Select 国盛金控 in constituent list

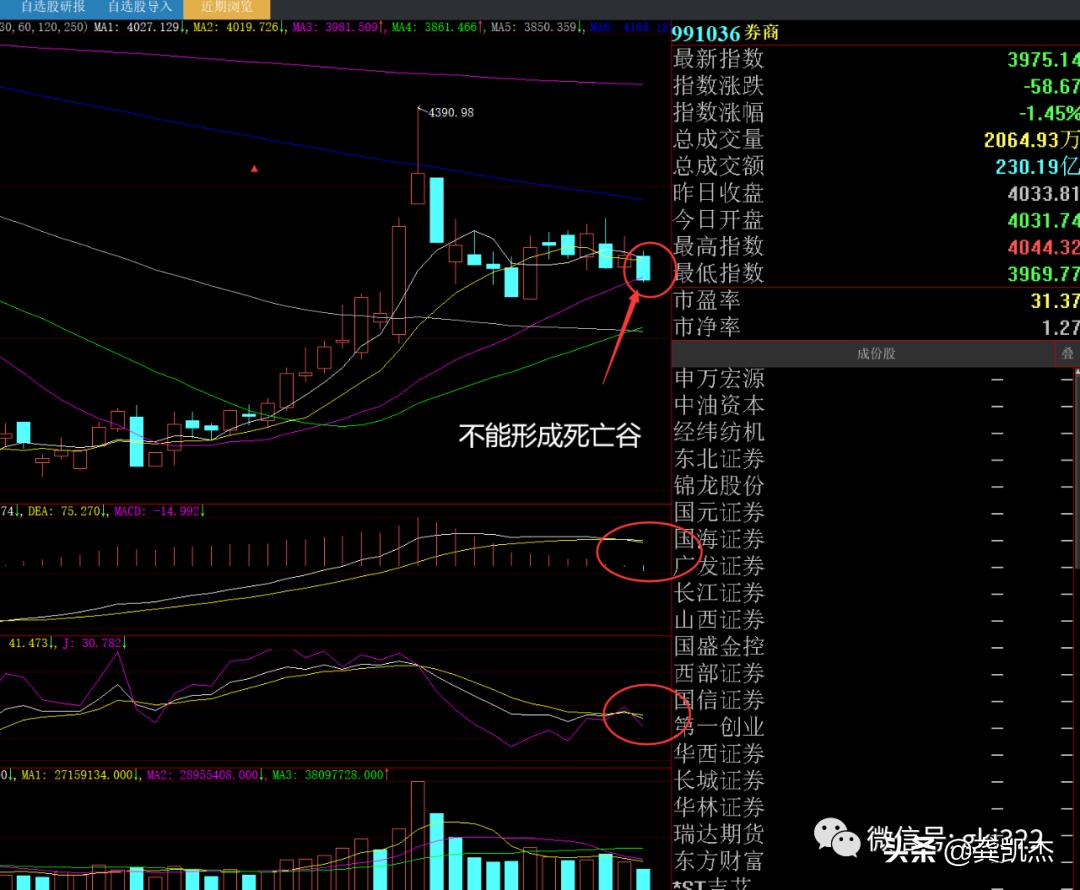[x=719, y=646]
